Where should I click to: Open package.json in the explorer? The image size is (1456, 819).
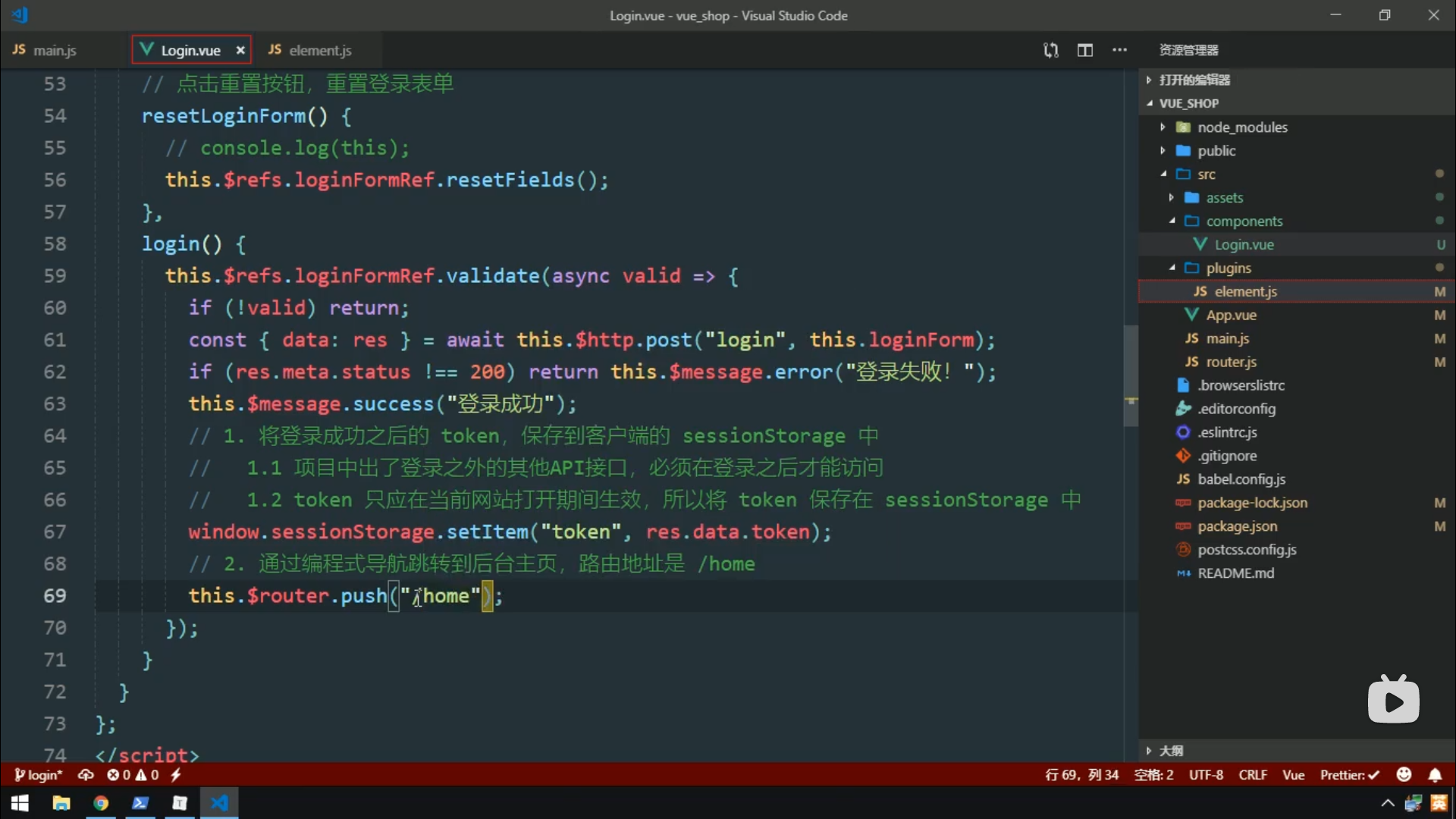(x=1297, y=526)
